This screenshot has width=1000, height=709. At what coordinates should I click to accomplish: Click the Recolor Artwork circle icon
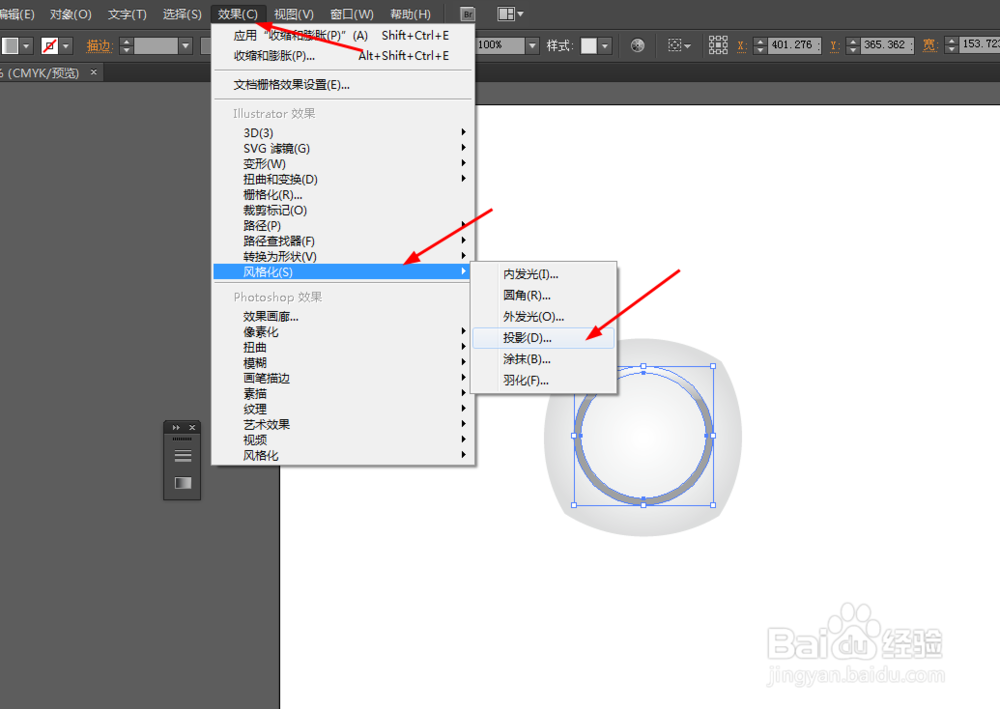pyautogui.click(x=637, y=45)
